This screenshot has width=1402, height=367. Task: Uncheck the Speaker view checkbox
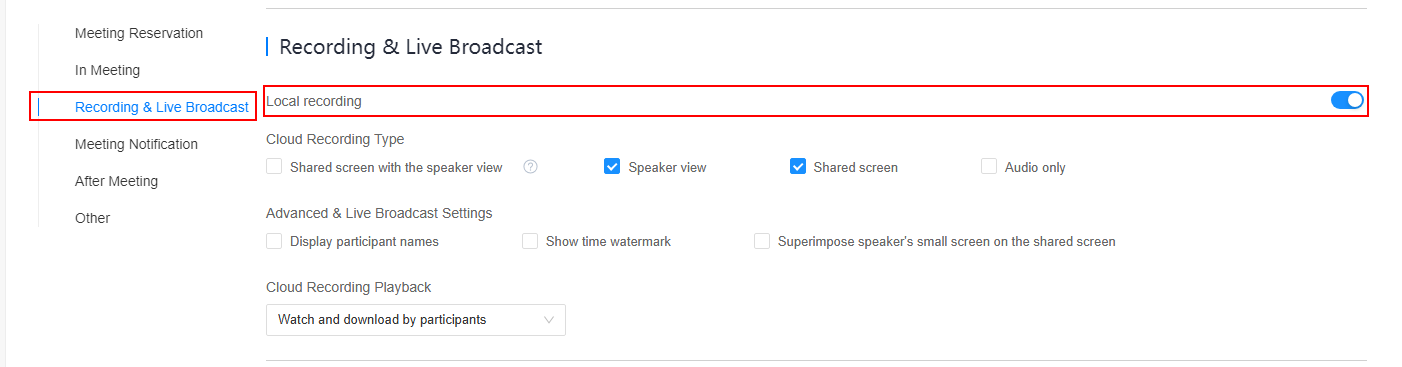[x=612, y=167]
